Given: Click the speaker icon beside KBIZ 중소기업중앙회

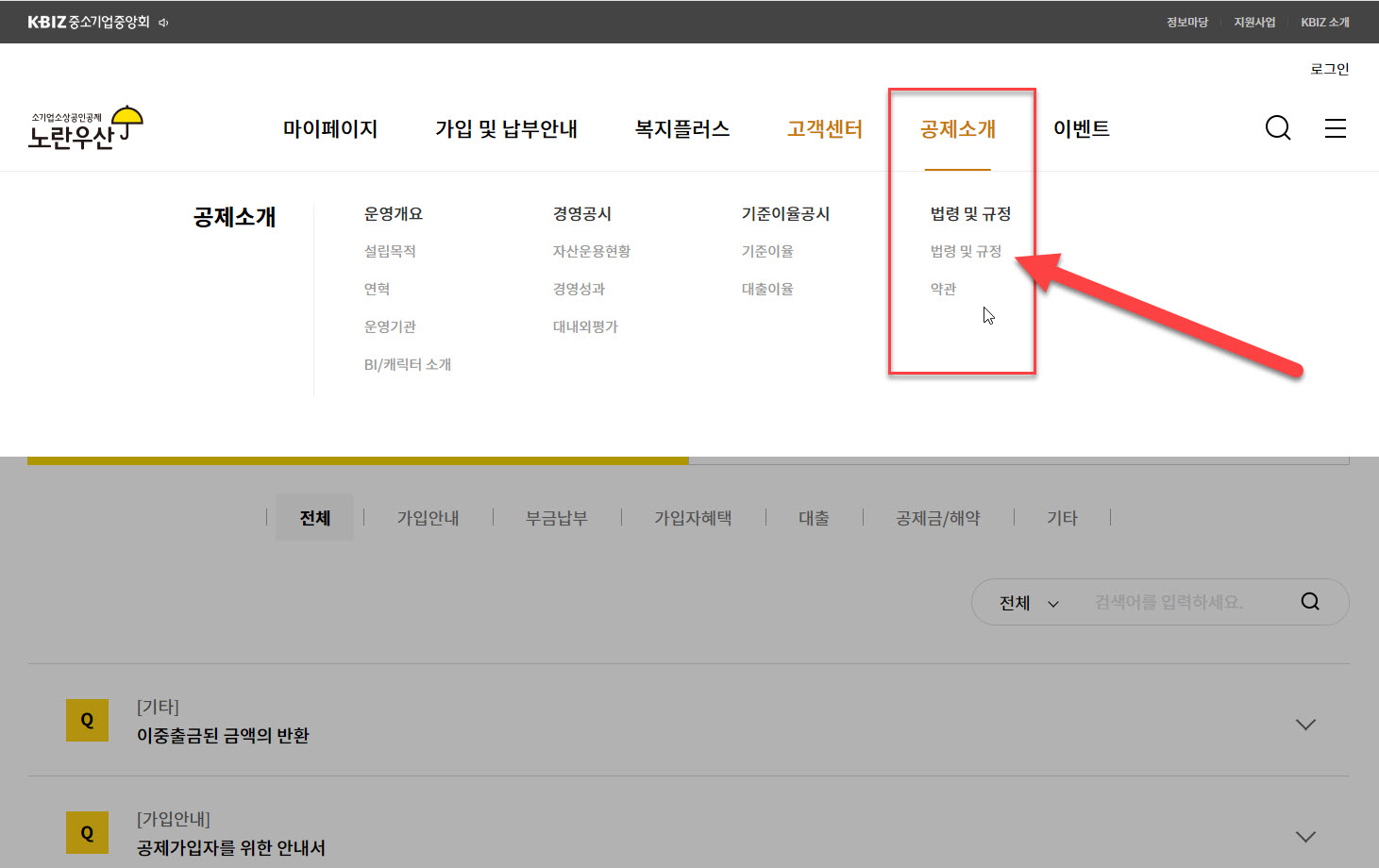Looking at the screenshot, I should point(163,23).
